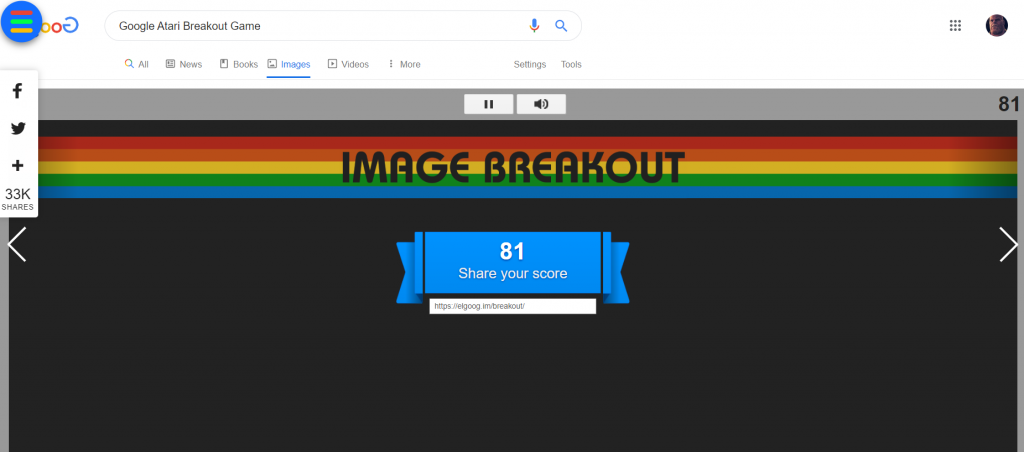Screen dimensions: 1024x452
Task: Go to next with right arrow
Action: (1008, 244)
